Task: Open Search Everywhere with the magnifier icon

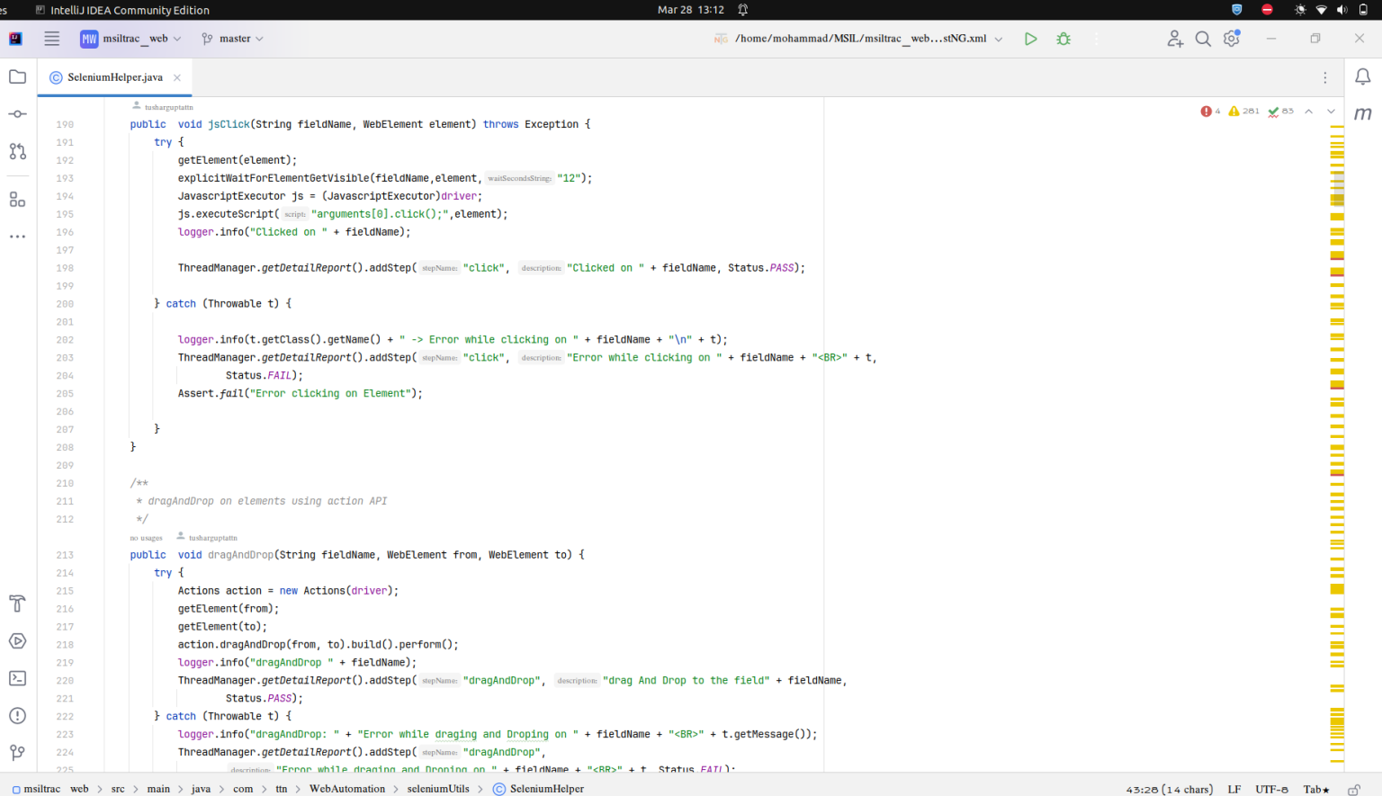Action: (x=1203, y=38)
